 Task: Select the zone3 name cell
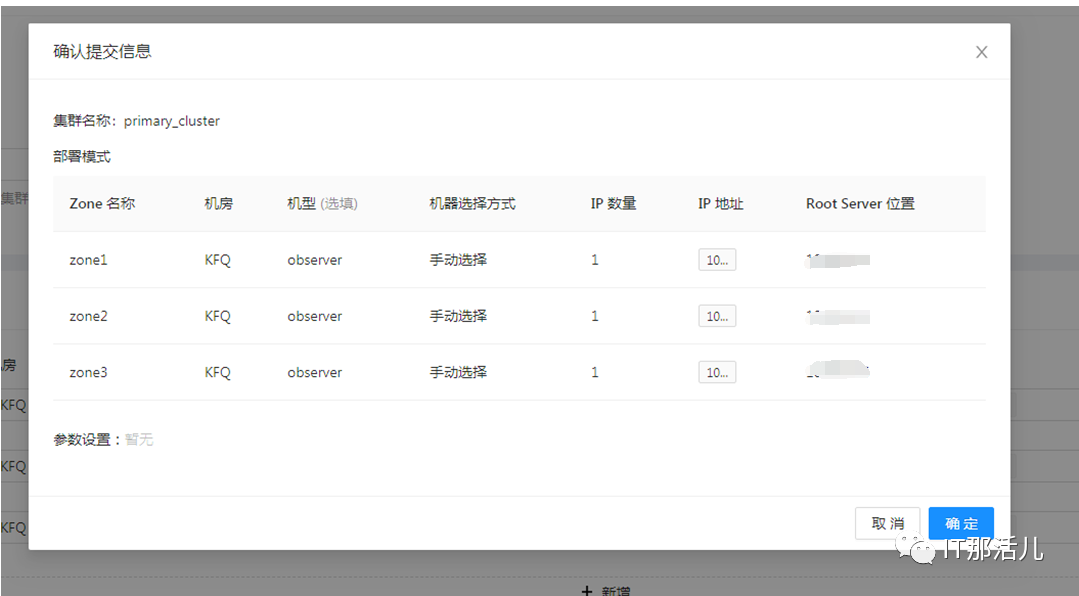coord(88,372)
